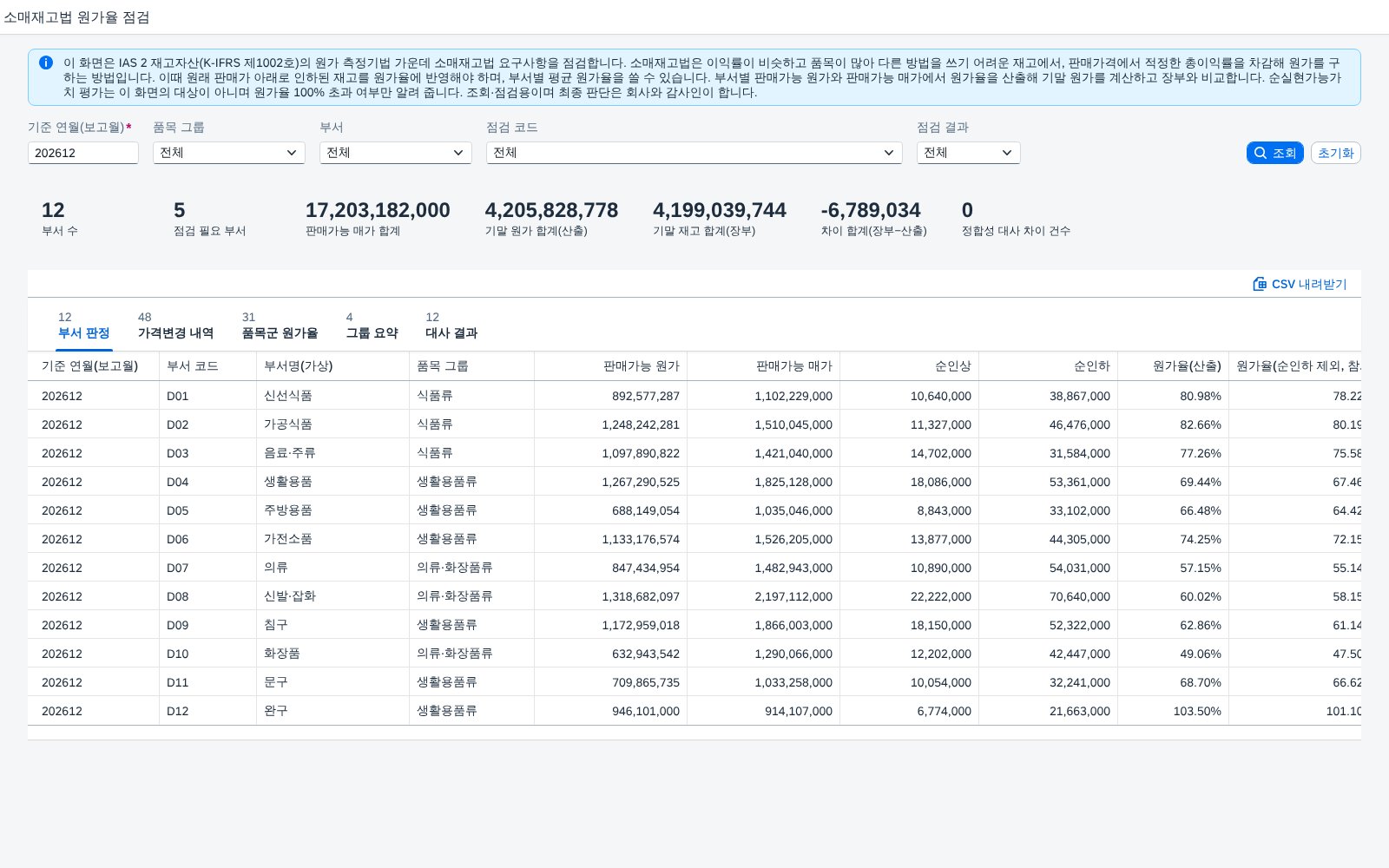
Task: Click the 신발·잡화 department cell
Action: [x=333, y=596]
